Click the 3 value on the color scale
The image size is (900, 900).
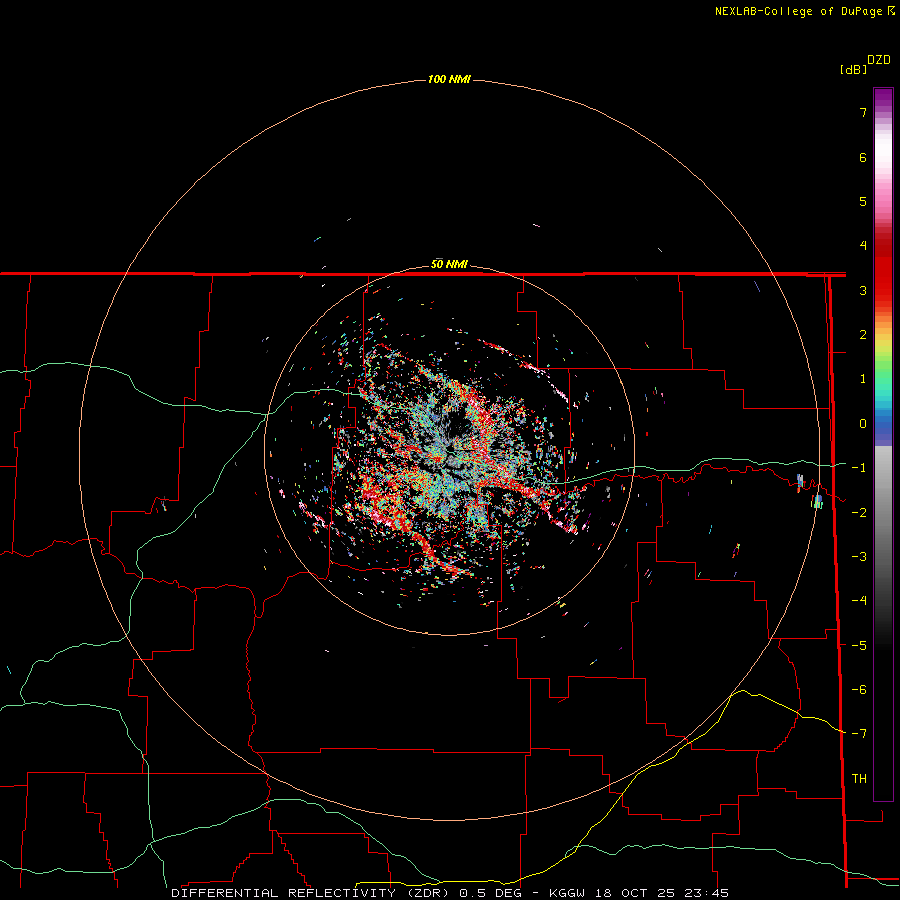pyautogui.click(x=863, y=290)
